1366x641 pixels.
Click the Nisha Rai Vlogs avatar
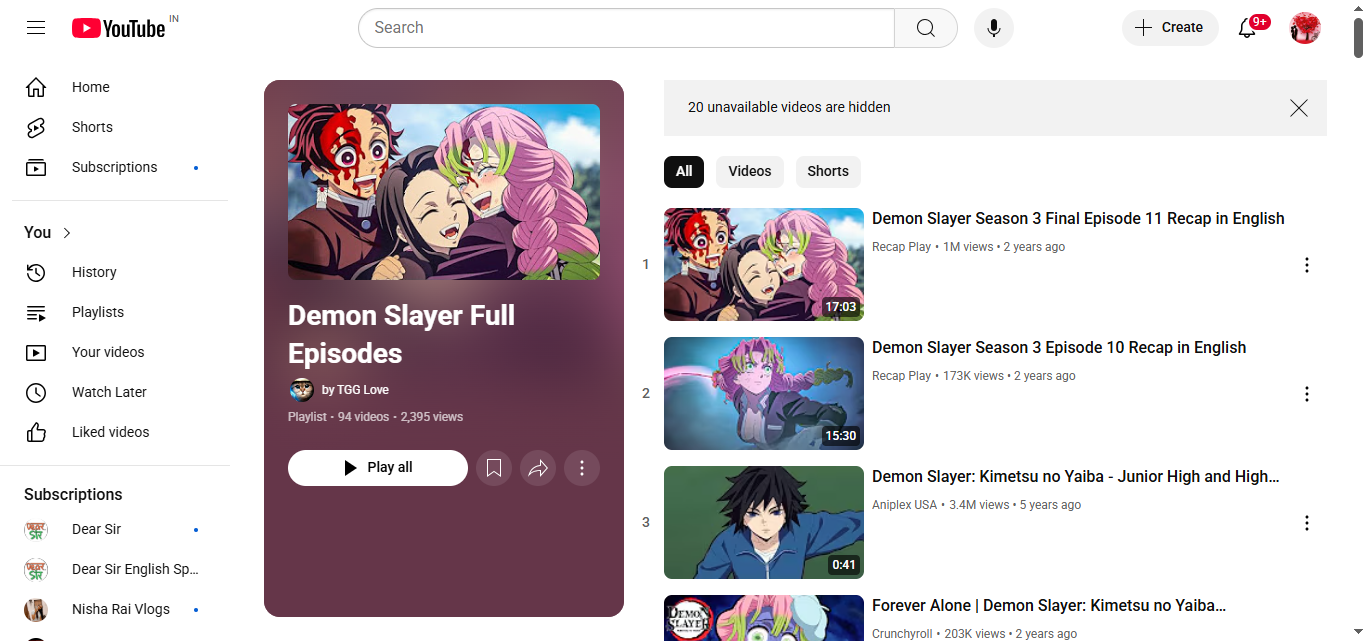(36, 609)
